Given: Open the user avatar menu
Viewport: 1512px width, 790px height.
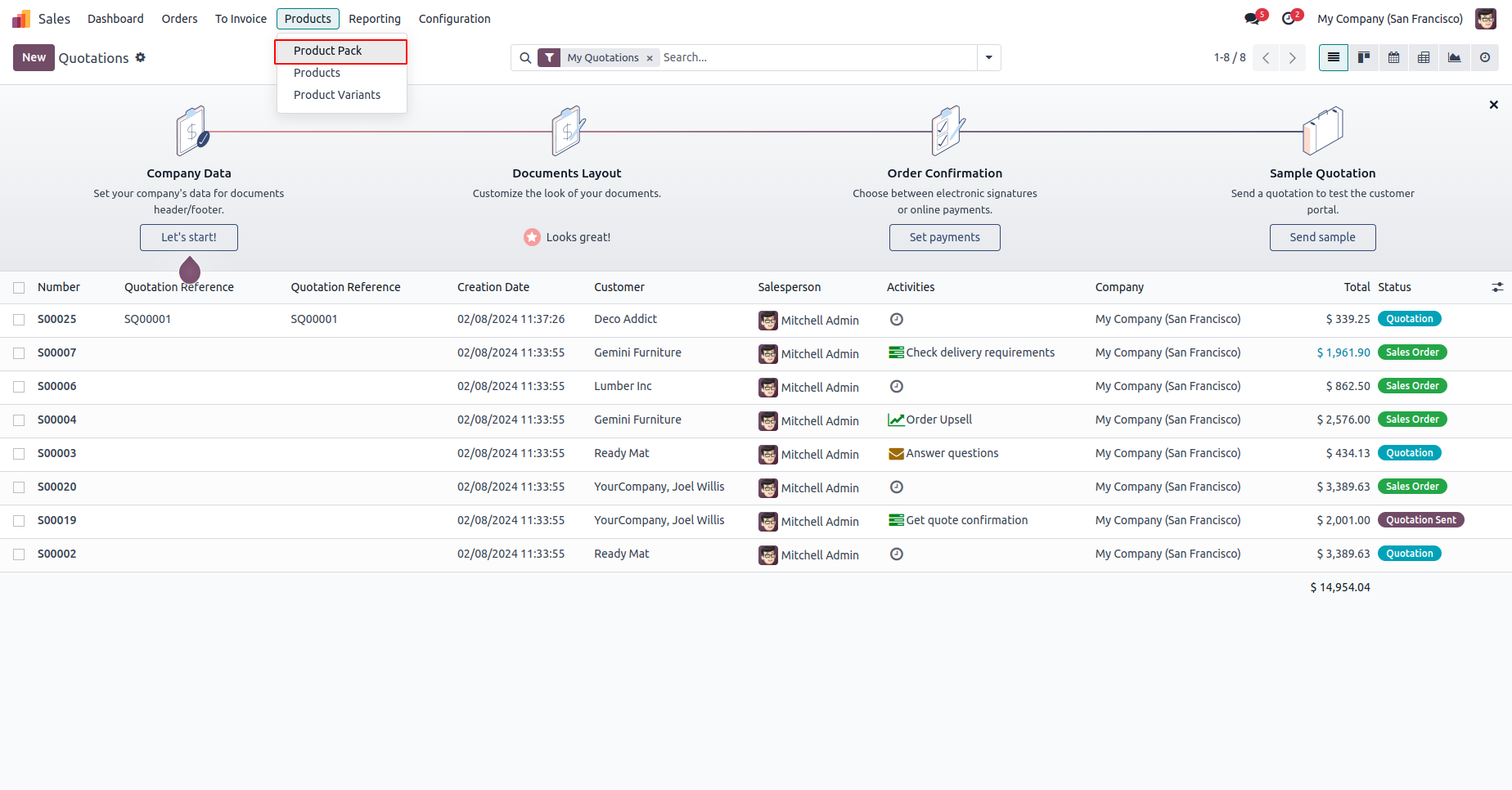Looking at the screenshot, I should click(x=1486, y=19).
